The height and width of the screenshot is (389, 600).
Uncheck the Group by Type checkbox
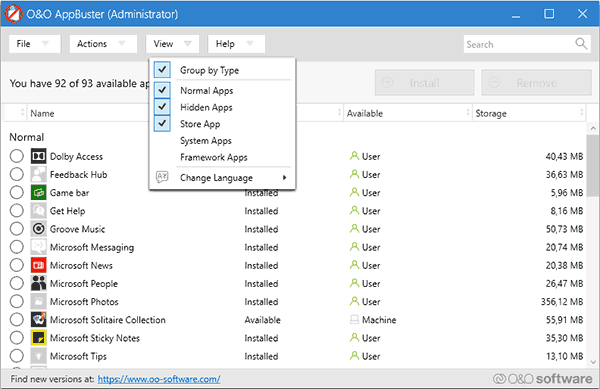point(162,70)
